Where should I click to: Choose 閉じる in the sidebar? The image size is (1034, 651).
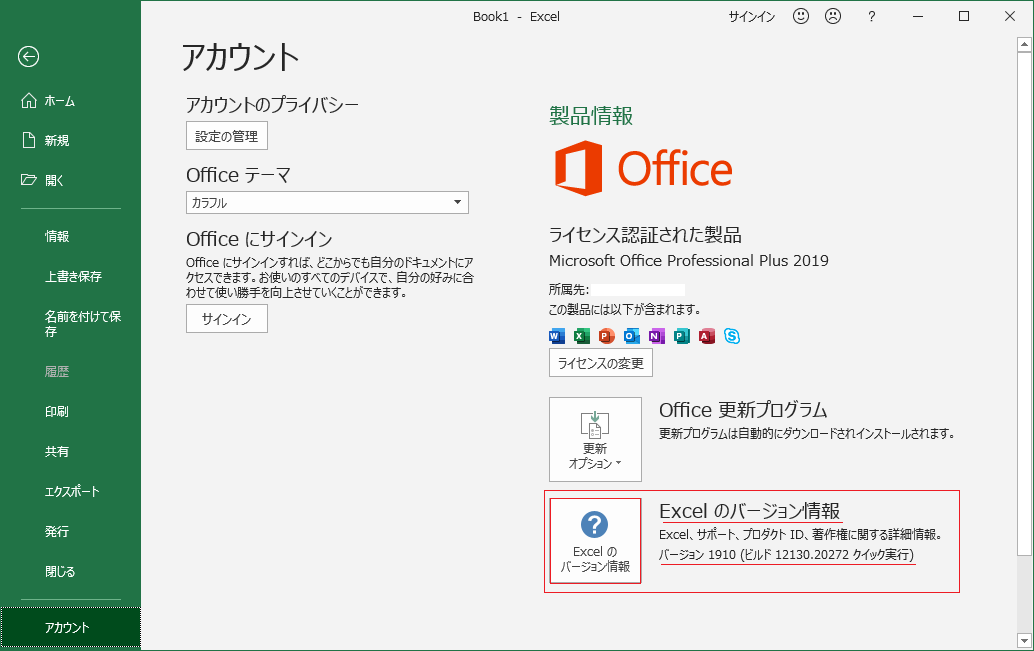[70, 572]
